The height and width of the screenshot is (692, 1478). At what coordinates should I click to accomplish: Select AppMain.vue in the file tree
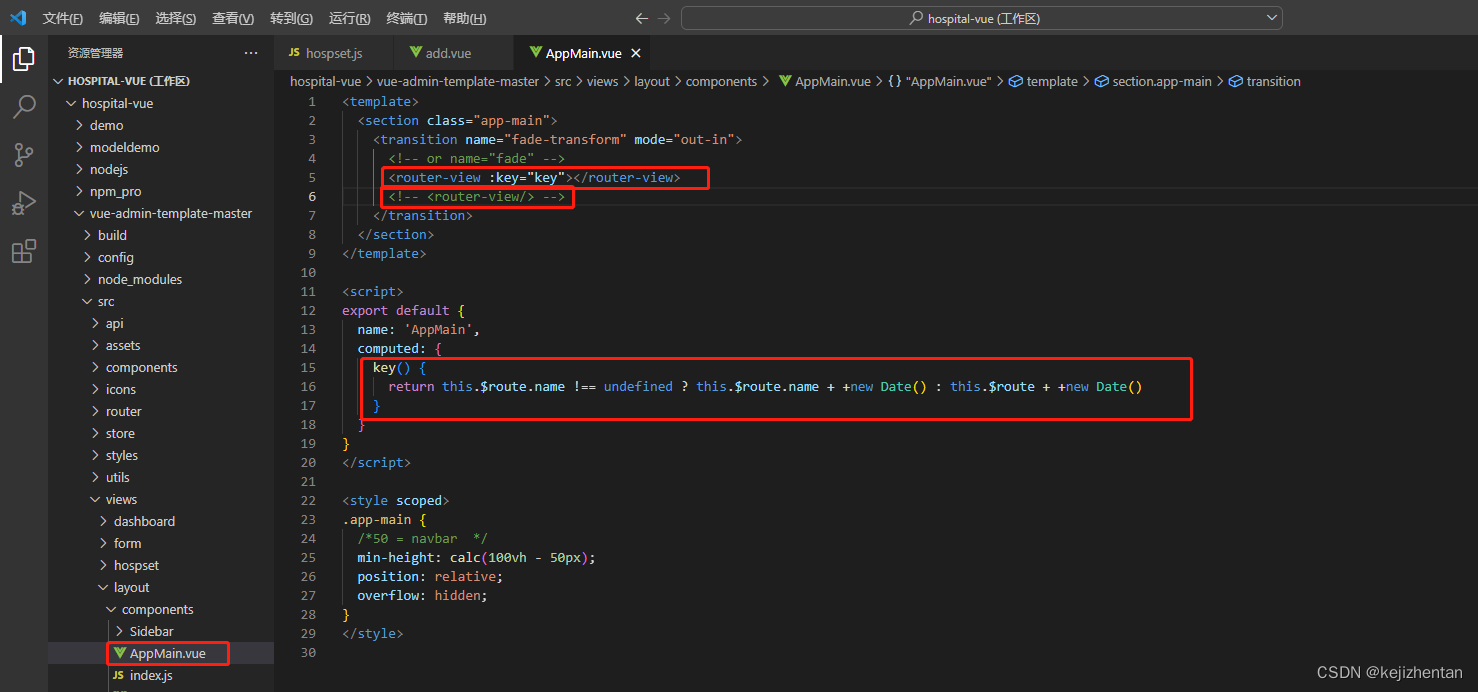tap(161, 653)
